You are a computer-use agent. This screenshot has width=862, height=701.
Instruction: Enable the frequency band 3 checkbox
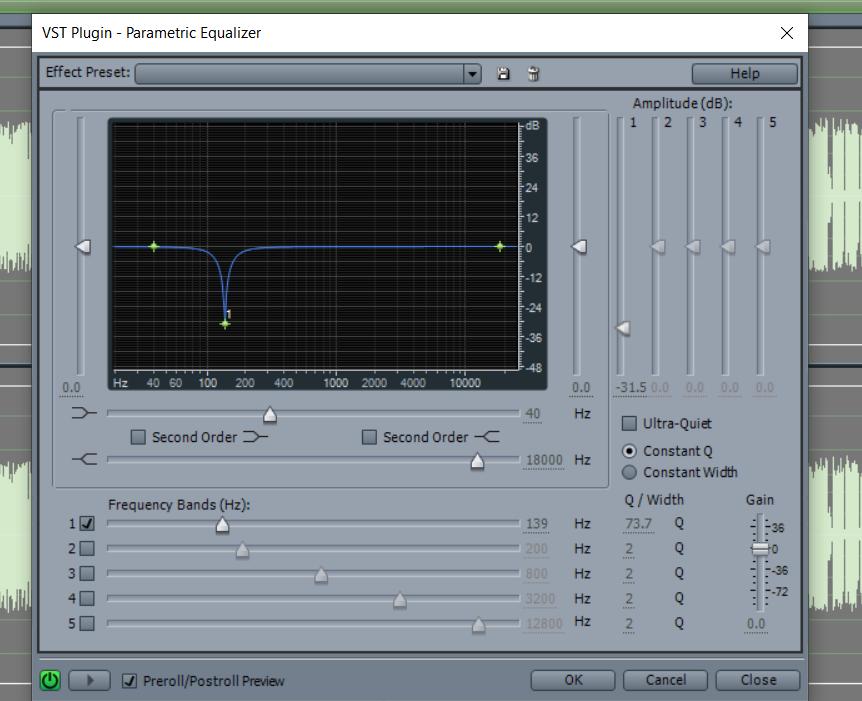(x=87, y=573)
